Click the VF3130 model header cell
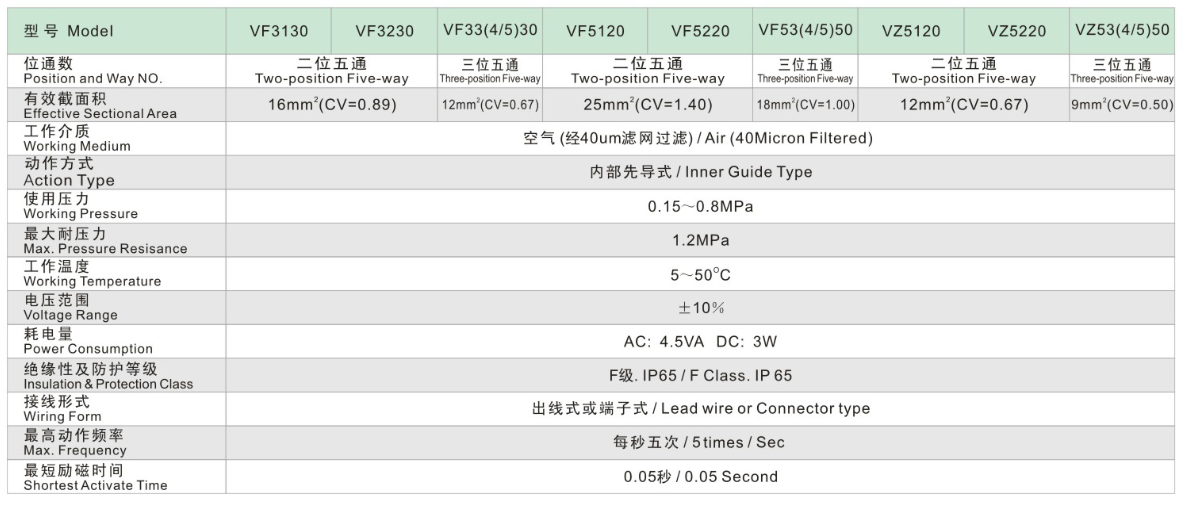Image resolution: width=1188 pixels, height=509 pixels. pyautogui.click(x=278, y=31)
